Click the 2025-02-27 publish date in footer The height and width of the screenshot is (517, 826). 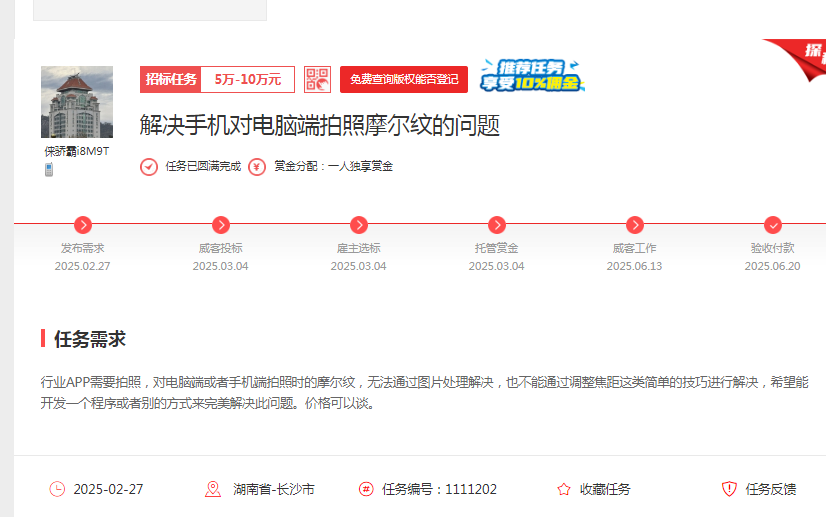pos(108,490)
